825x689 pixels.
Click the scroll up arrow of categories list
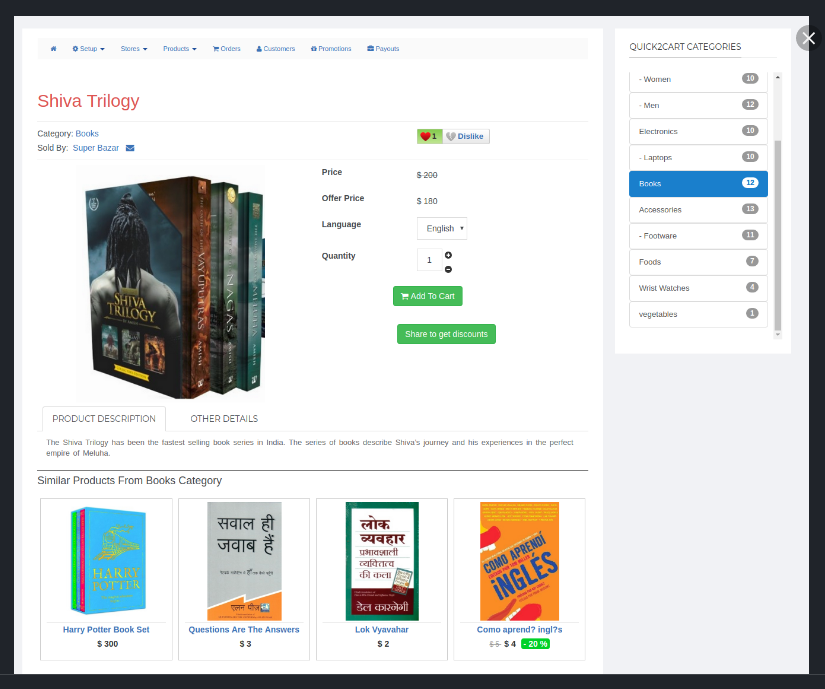778,77
